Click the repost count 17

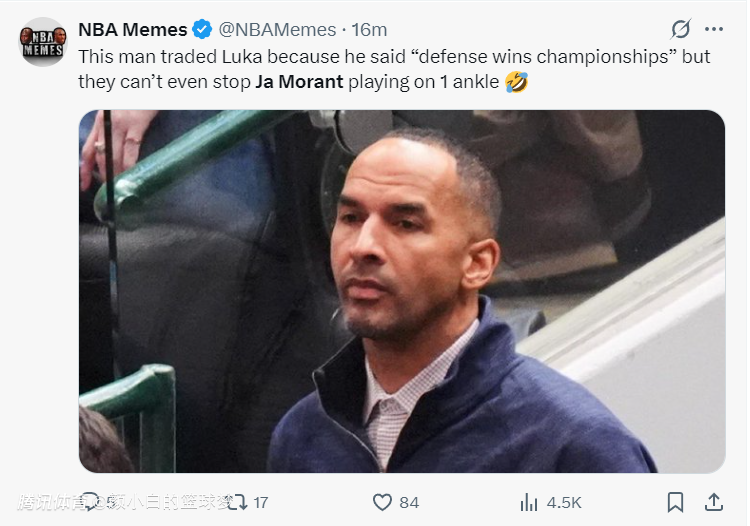(x=260, y=502)
